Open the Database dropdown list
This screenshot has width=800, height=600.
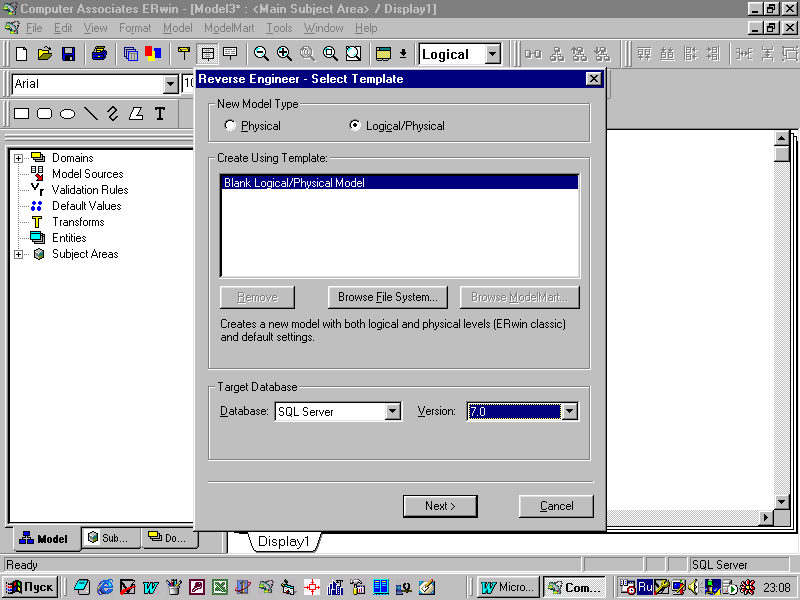(392, 411)
